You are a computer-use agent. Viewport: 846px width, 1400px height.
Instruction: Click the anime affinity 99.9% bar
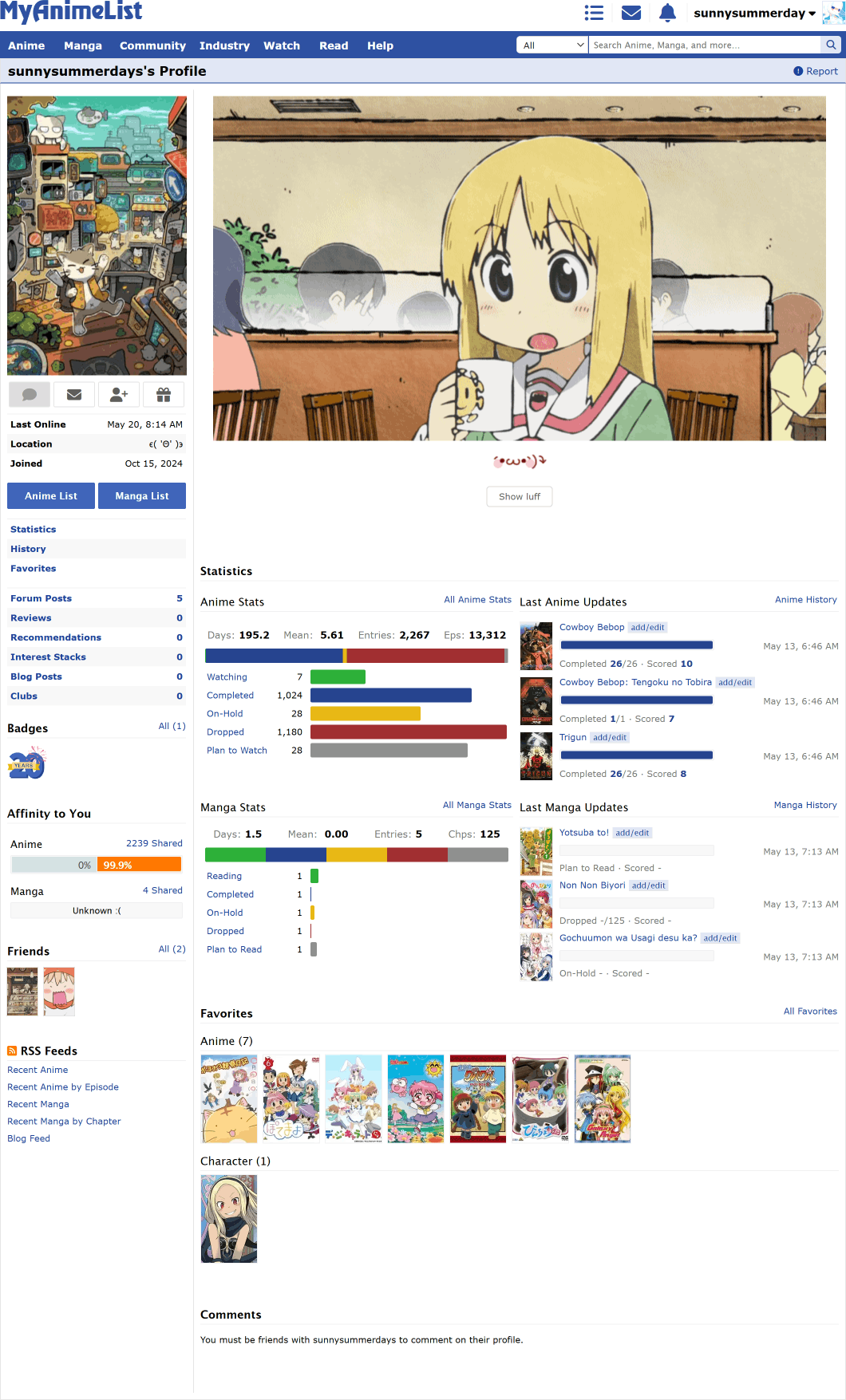[x=139, y=865]
